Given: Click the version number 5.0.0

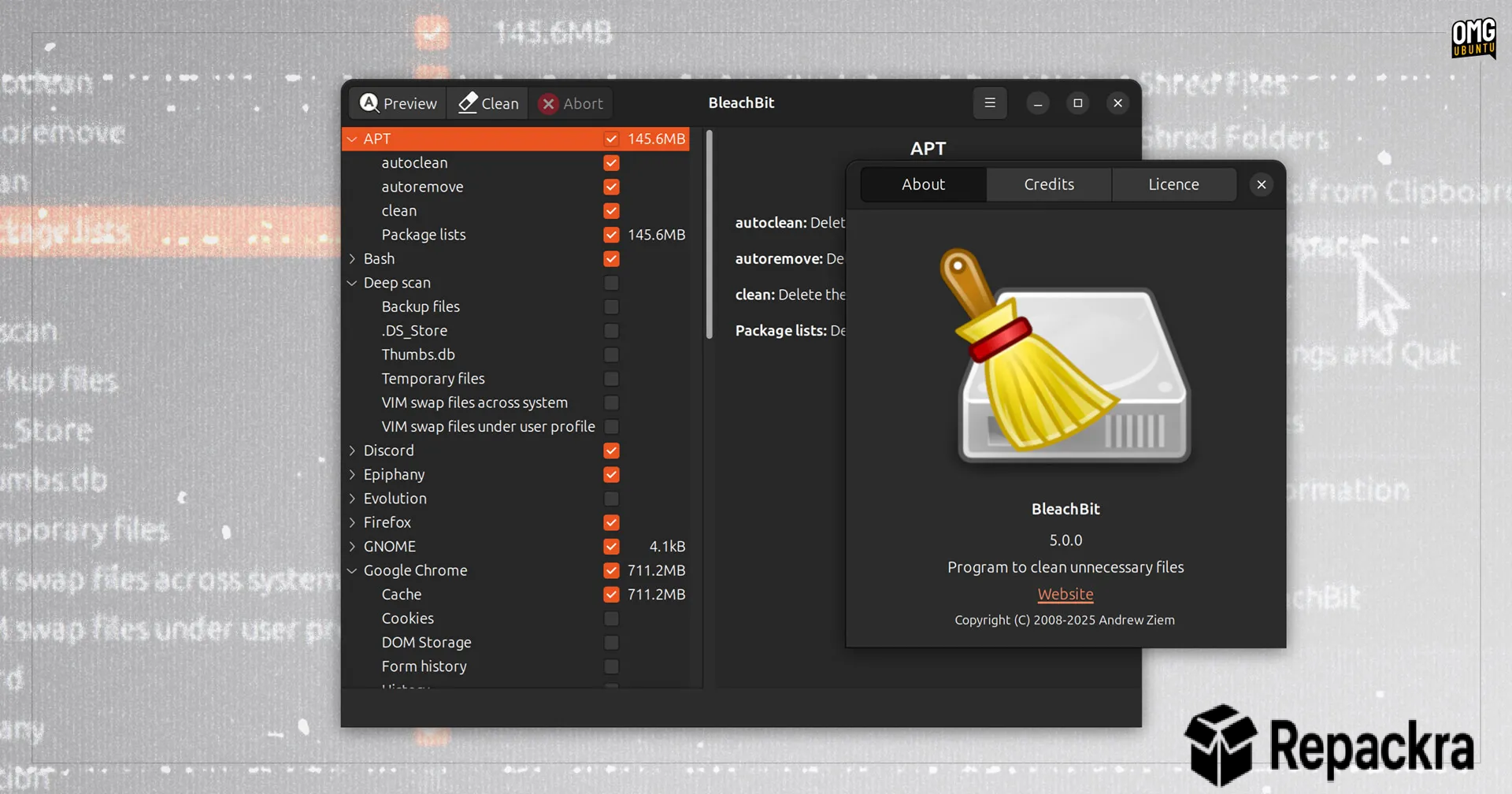Looking at the screenshot, I should point(1065,540).
